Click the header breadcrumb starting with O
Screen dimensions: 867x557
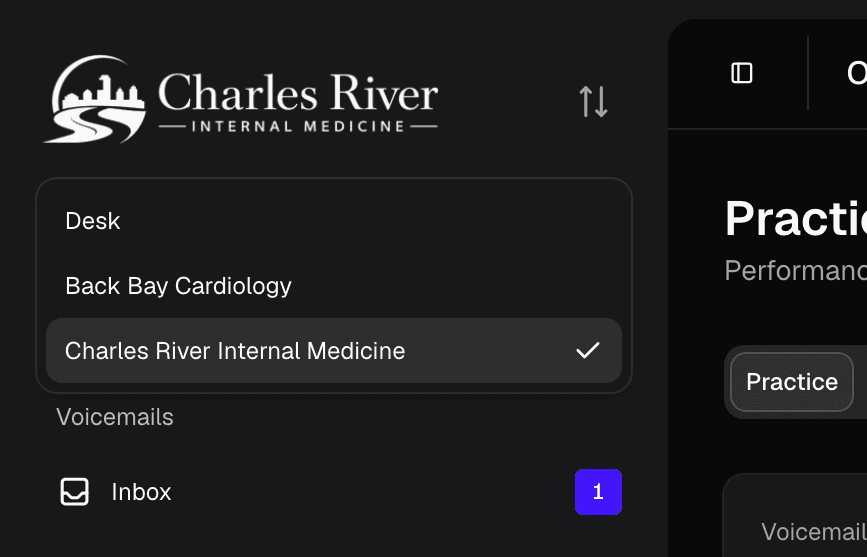(x=856, y=73)
